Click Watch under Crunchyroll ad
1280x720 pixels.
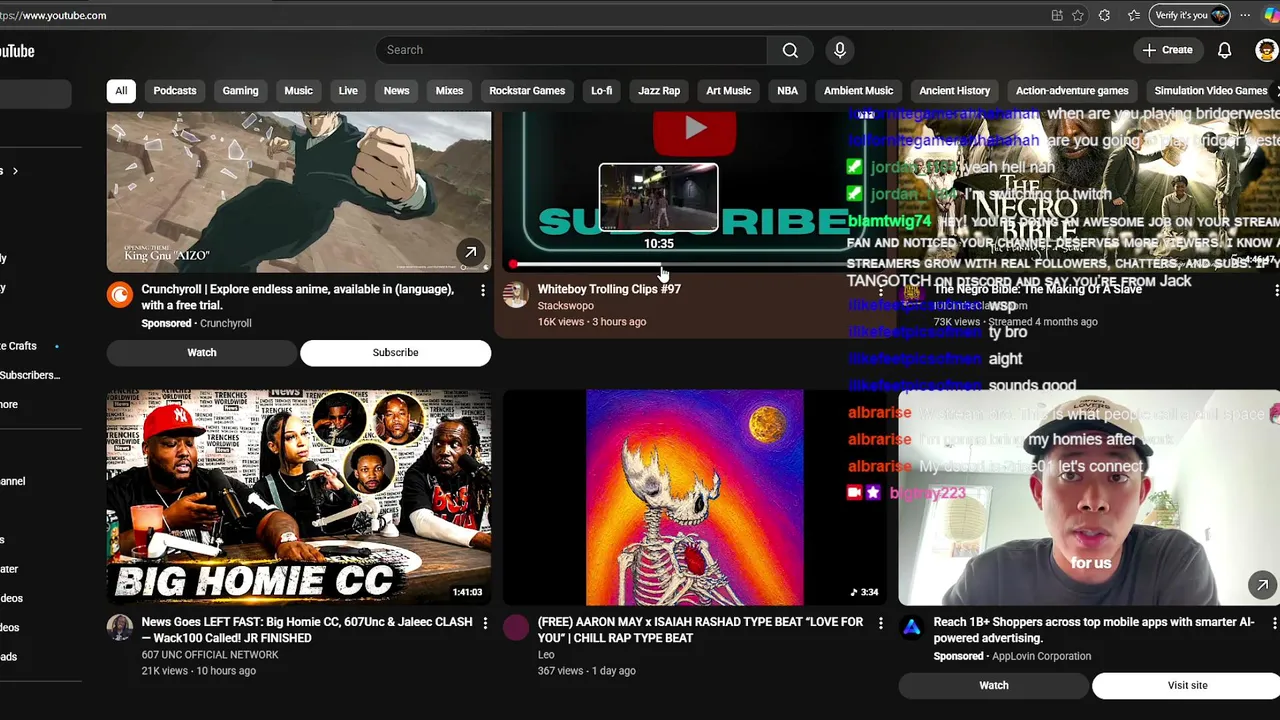pos(202,352)
